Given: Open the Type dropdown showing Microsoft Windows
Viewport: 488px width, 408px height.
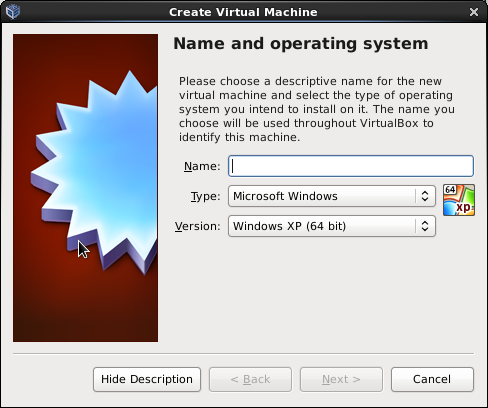Looking at the screenshot, I should 332,196.
